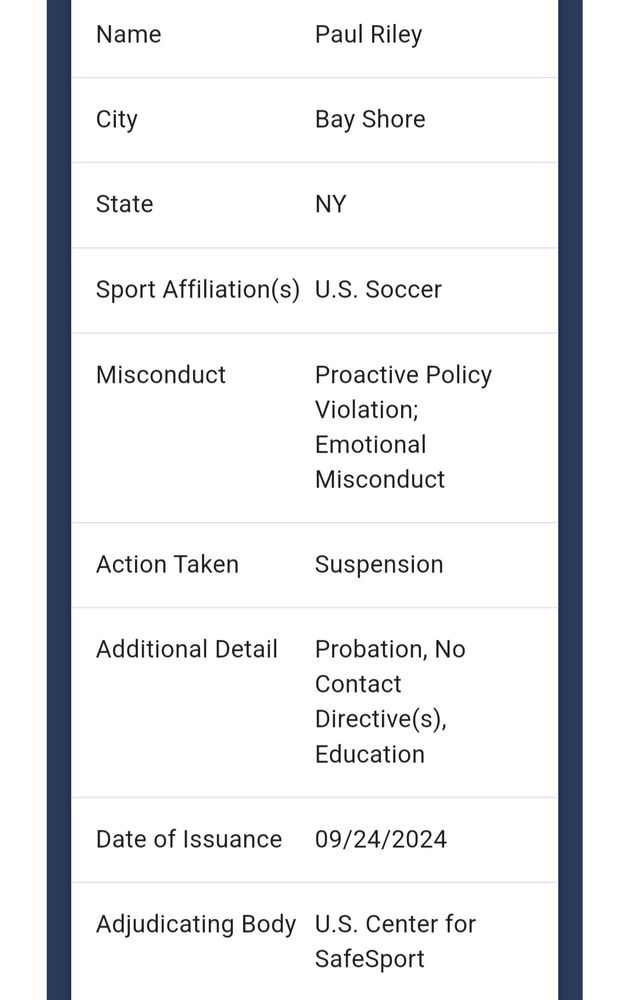Click the Date of Issuance label

click(189, 839)
